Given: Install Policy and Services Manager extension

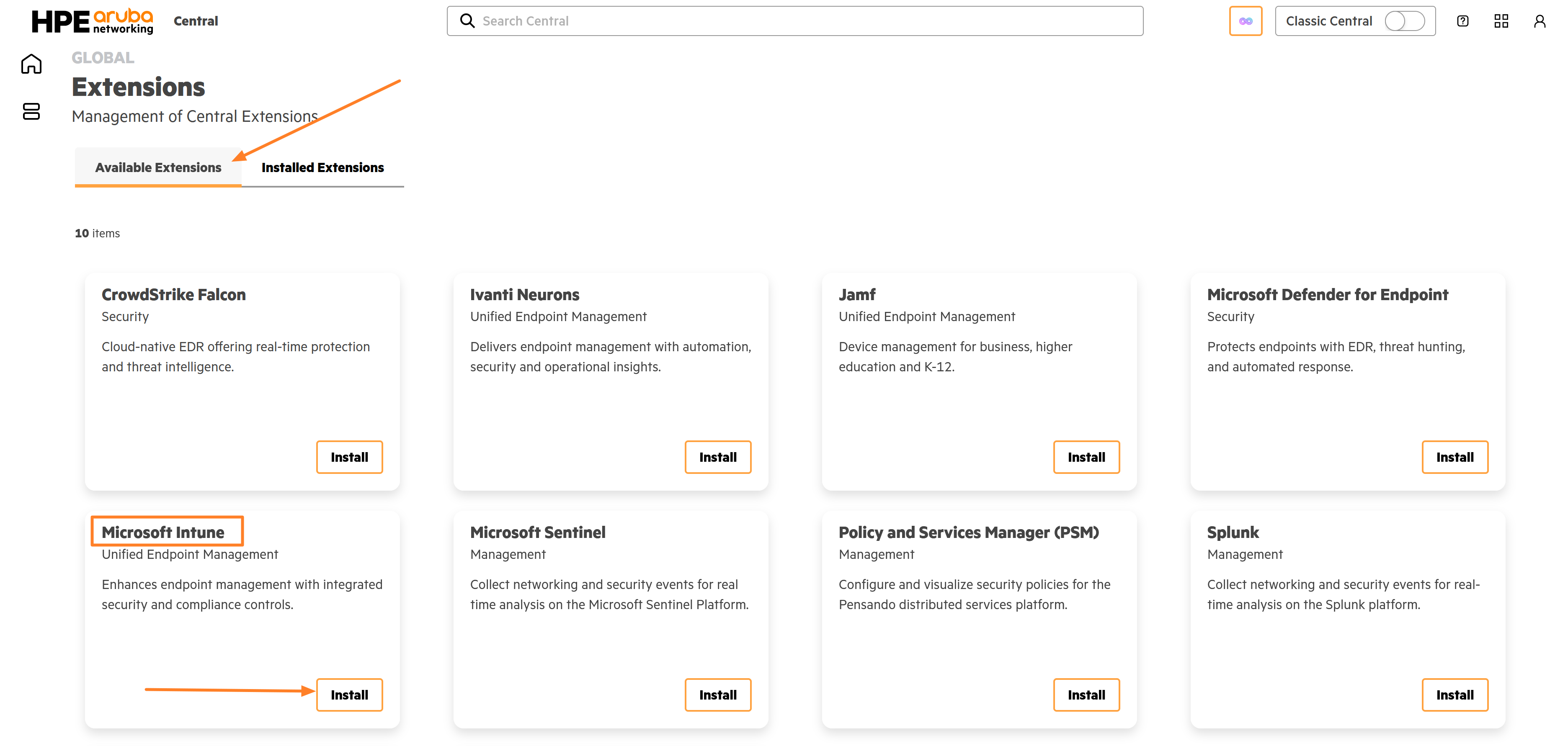Looking at the screenshot, I should 1086,695.
